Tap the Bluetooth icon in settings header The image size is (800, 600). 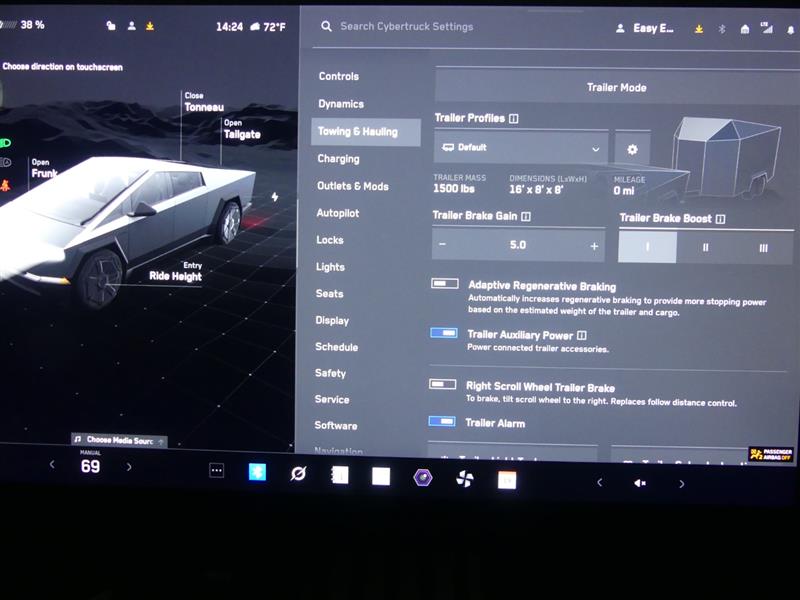click(721, 29)
